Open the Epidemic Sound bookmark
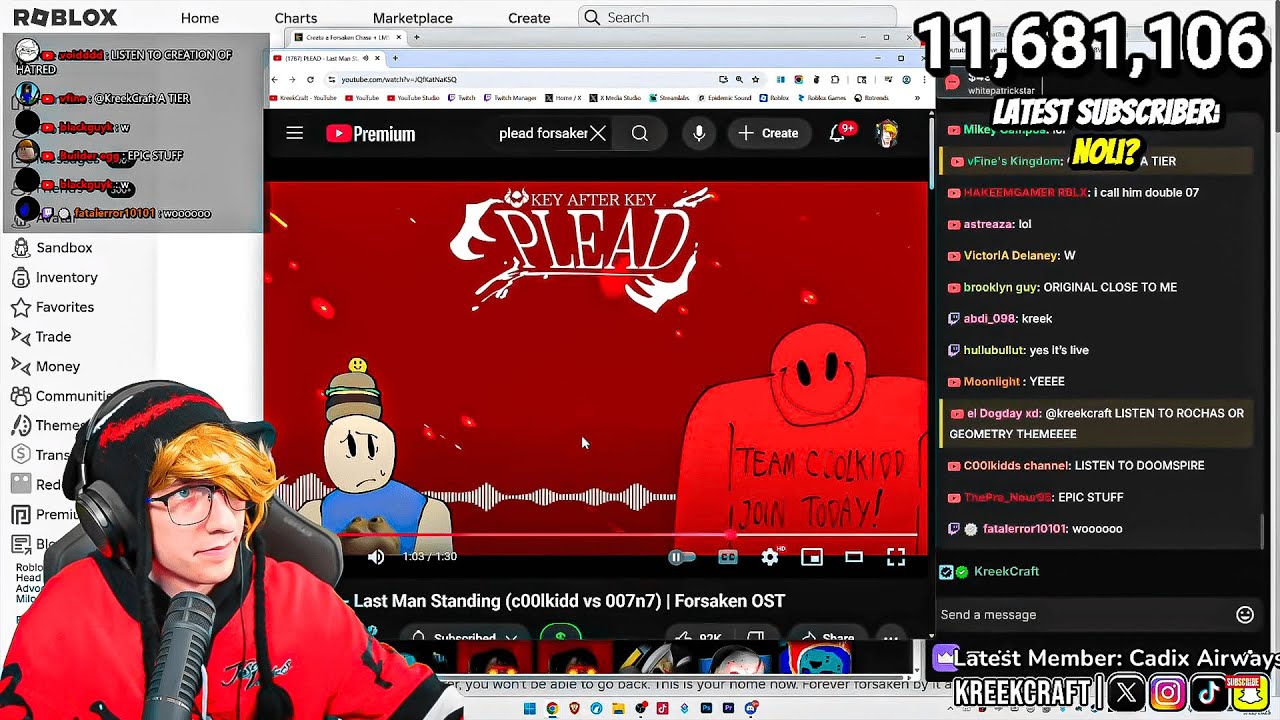The image size is (1280, 720). (x=724, y=98)
